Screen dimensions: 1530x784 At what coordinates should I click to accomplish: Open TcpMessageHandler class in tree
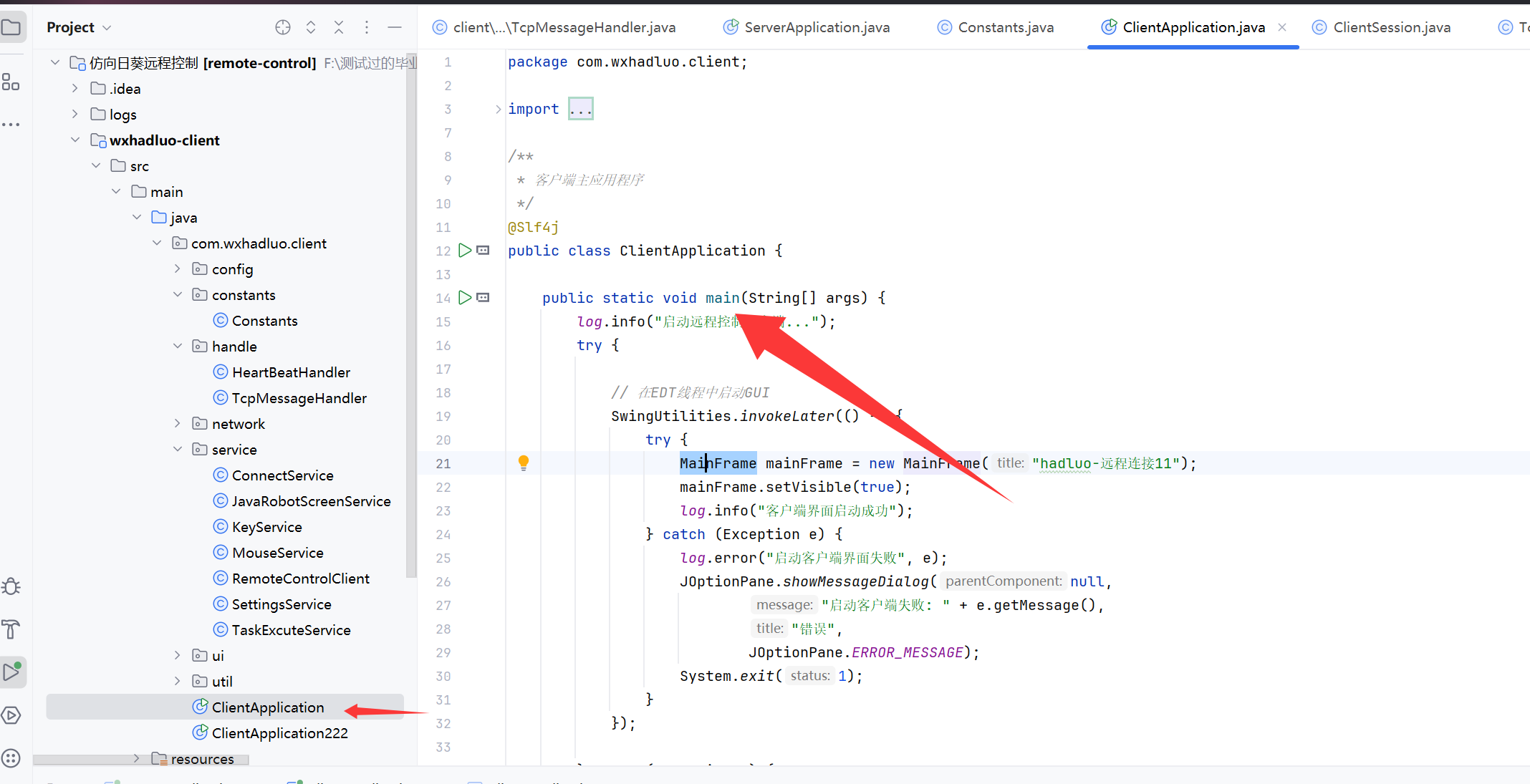(299, 398)
